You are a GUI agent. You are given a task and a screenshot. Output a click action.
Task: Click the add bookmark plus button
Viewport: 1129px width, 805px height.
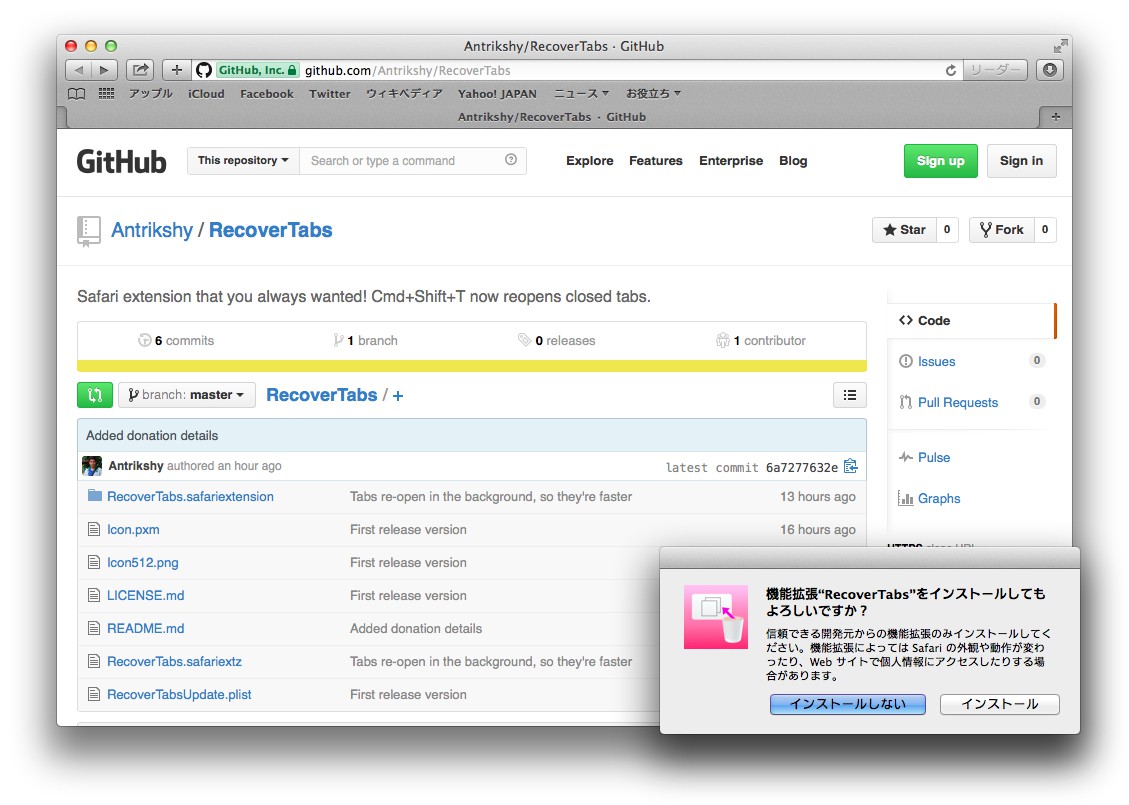coord(176,70)
